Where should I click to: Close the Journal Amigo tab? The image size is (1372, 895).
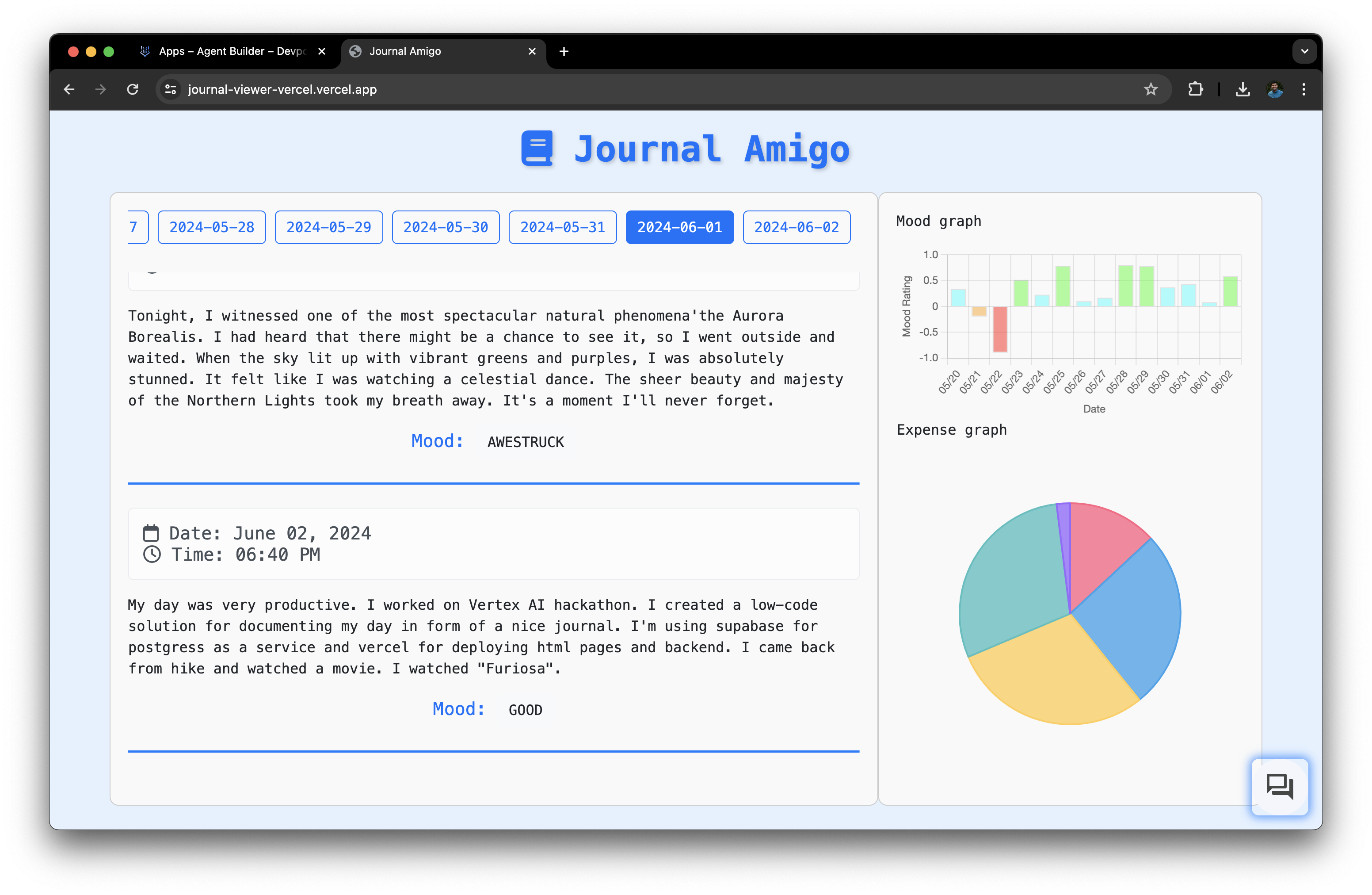point(531,51)
